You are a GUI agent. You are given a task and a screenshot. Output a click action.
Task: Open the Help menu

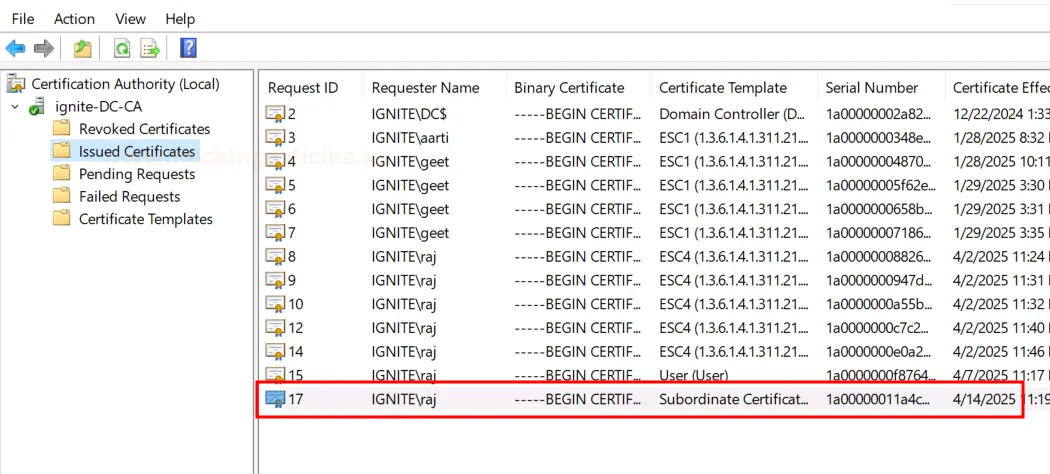[180, 19]
